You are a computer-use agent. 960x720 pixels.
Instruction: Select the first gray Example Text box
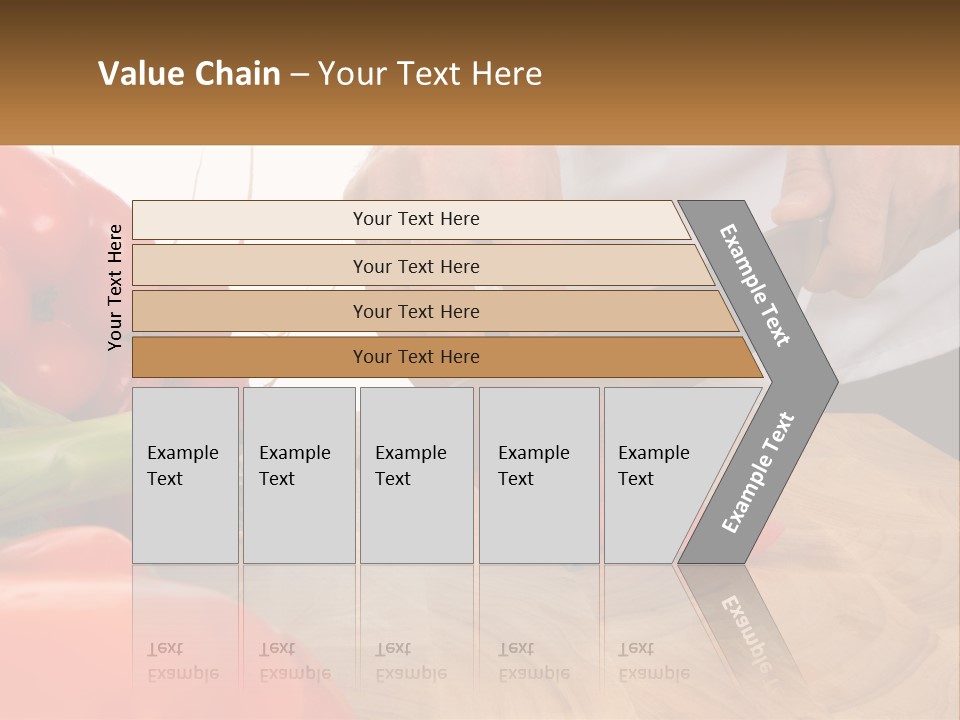[x=185, y=475]
